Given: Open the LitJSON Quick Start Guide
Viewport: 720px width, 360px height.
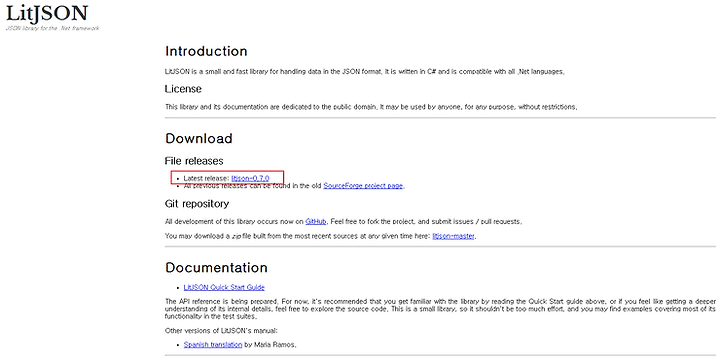Looking at the screenshot, I should pos(224,287).
